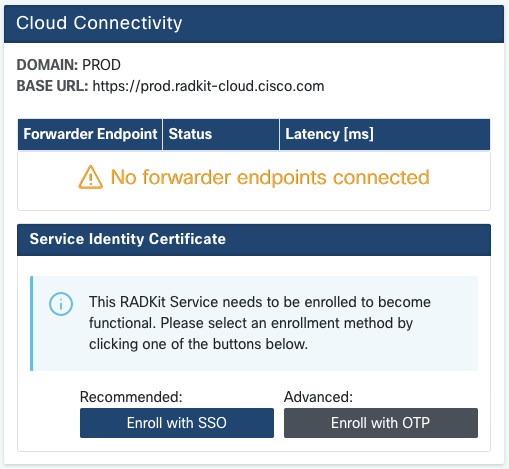The height and width of the screenshot is (469, 509).
Task: Click the Status column header
Action: 221,134
